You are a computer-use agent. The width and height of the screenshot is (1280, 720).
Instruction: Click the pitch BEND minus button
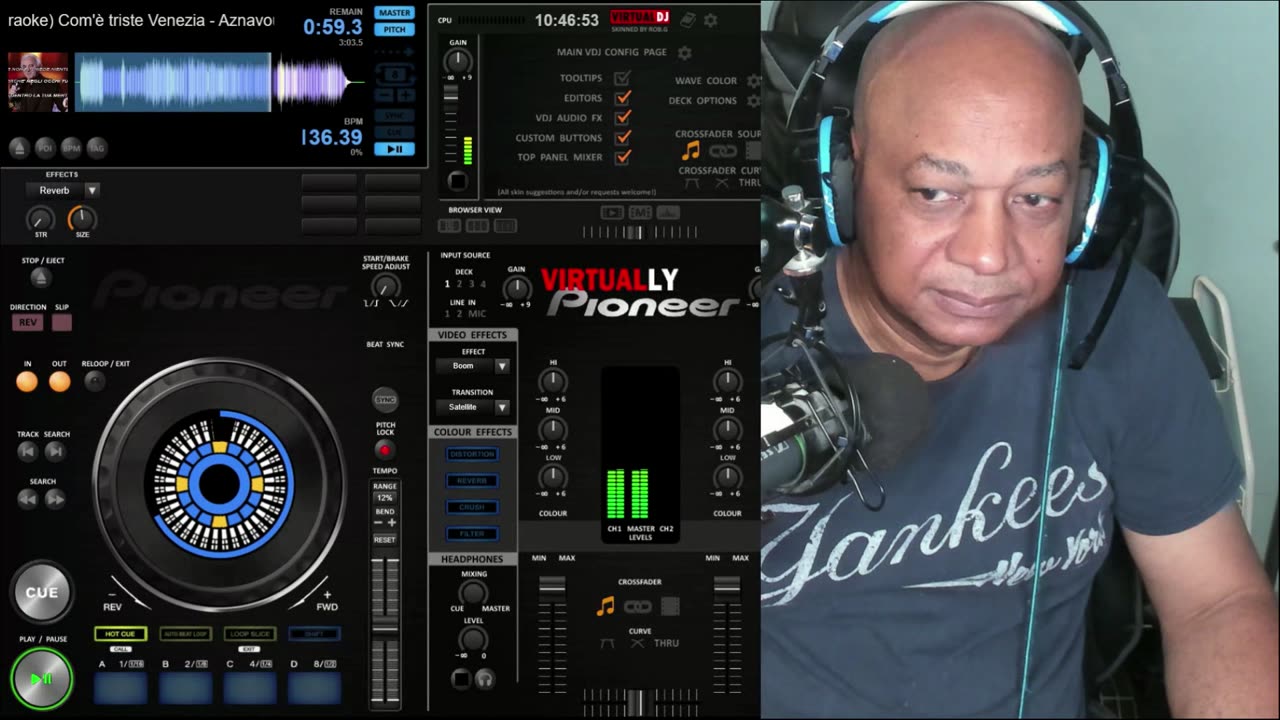(x=377, y=523)
